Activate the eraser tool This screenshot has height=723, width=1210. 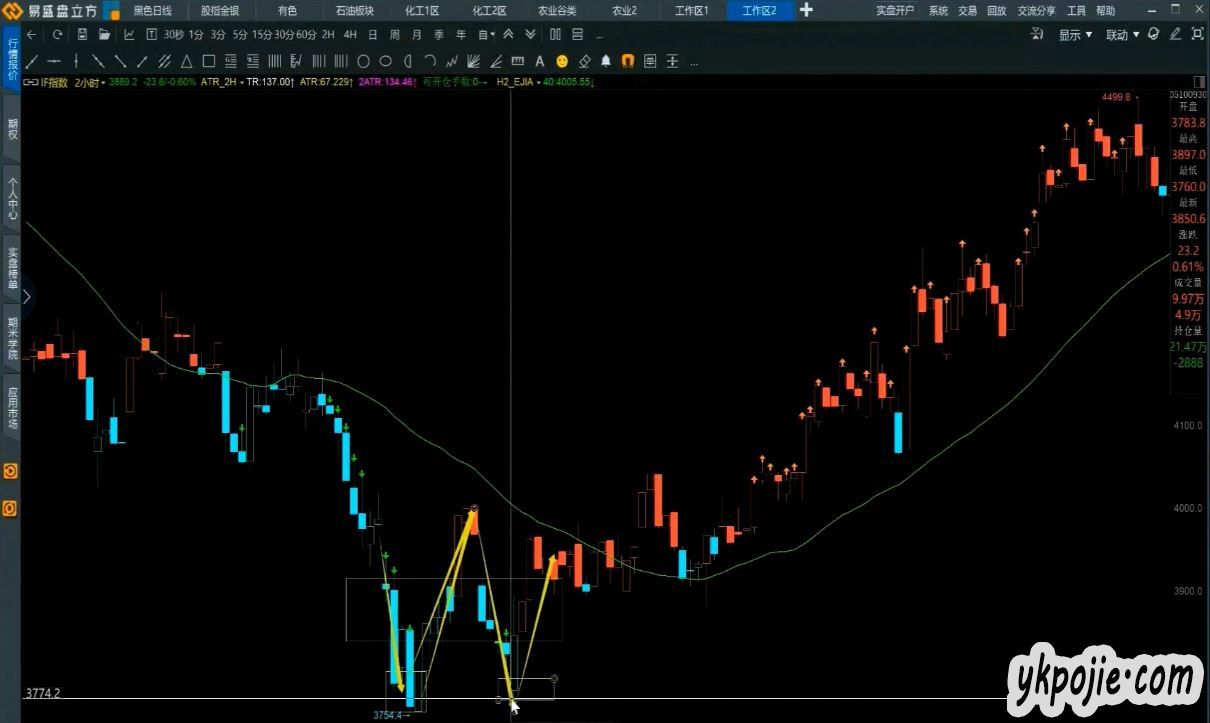(584, 61)
